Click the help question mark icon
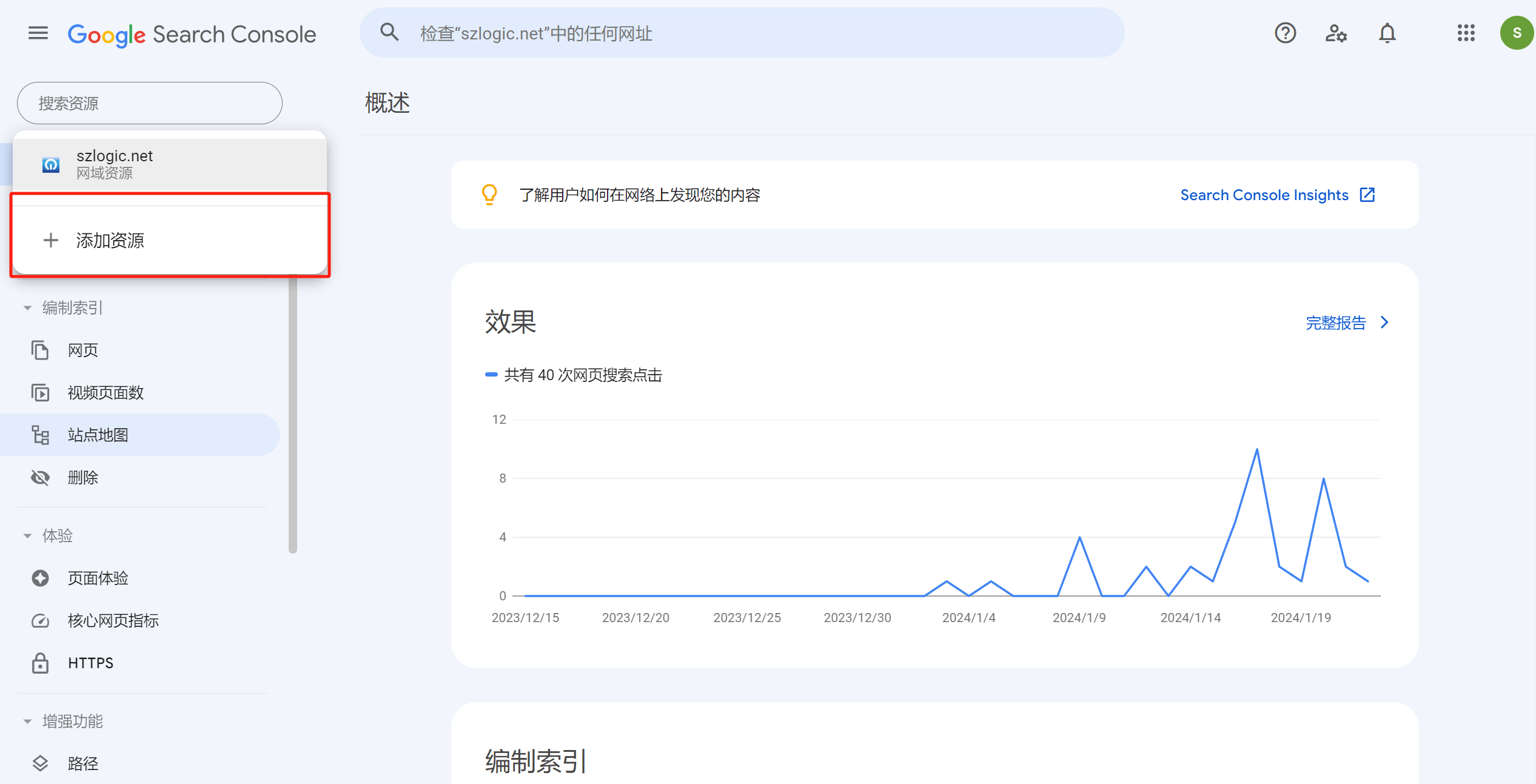The width and height of the screenshot is (1536, 784). tap(1285, 33)
